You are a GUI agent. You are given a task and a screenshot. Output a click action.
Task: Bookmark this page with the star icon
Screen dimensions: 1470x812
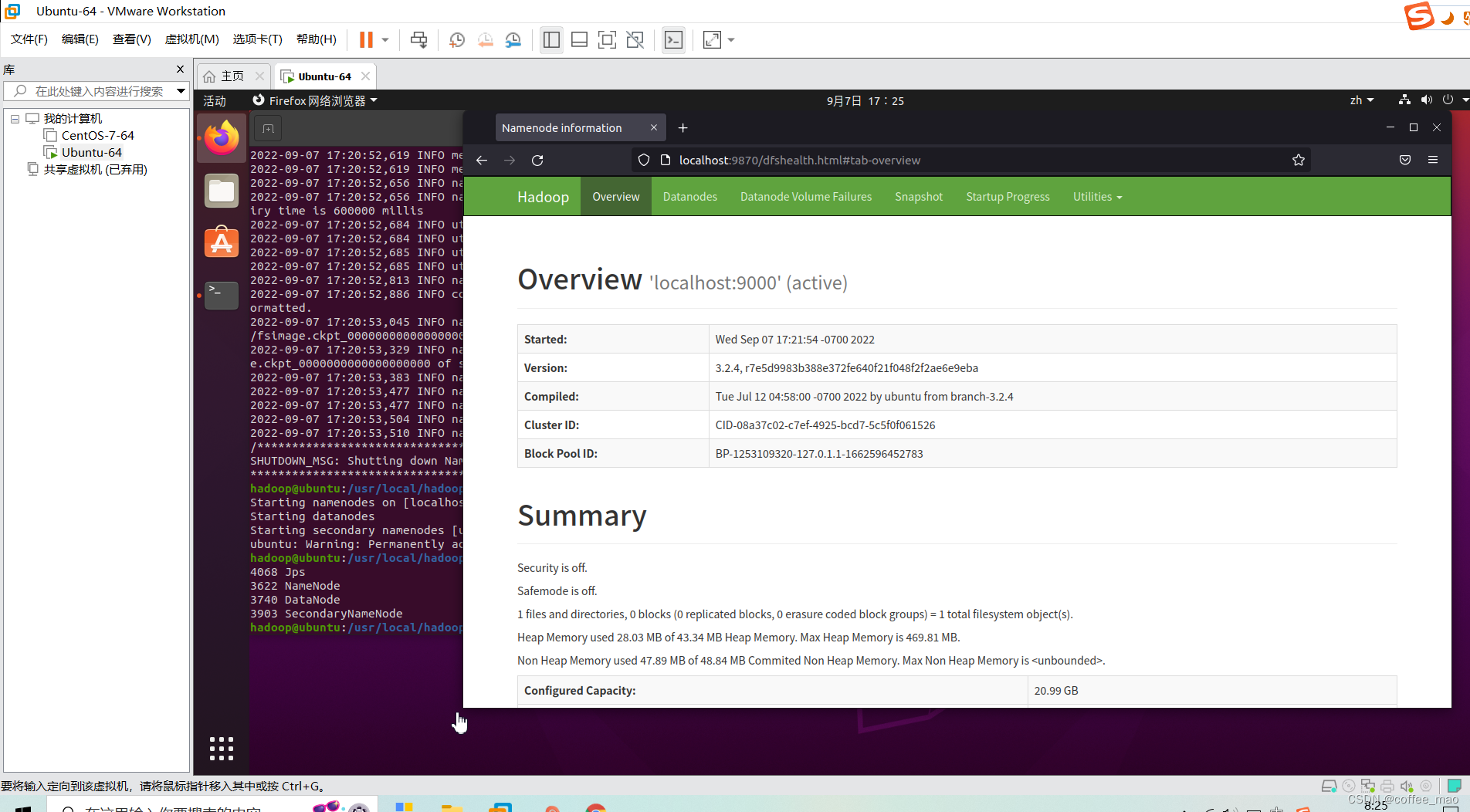[x=1299, y=161]
